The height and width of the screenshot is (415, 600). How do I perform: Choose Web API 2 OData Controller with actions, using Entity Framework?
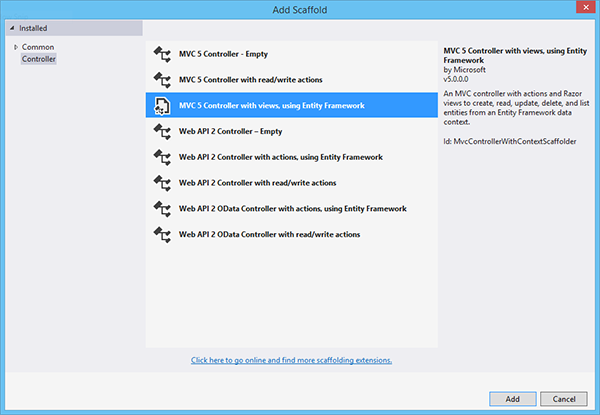click(292, 208)
